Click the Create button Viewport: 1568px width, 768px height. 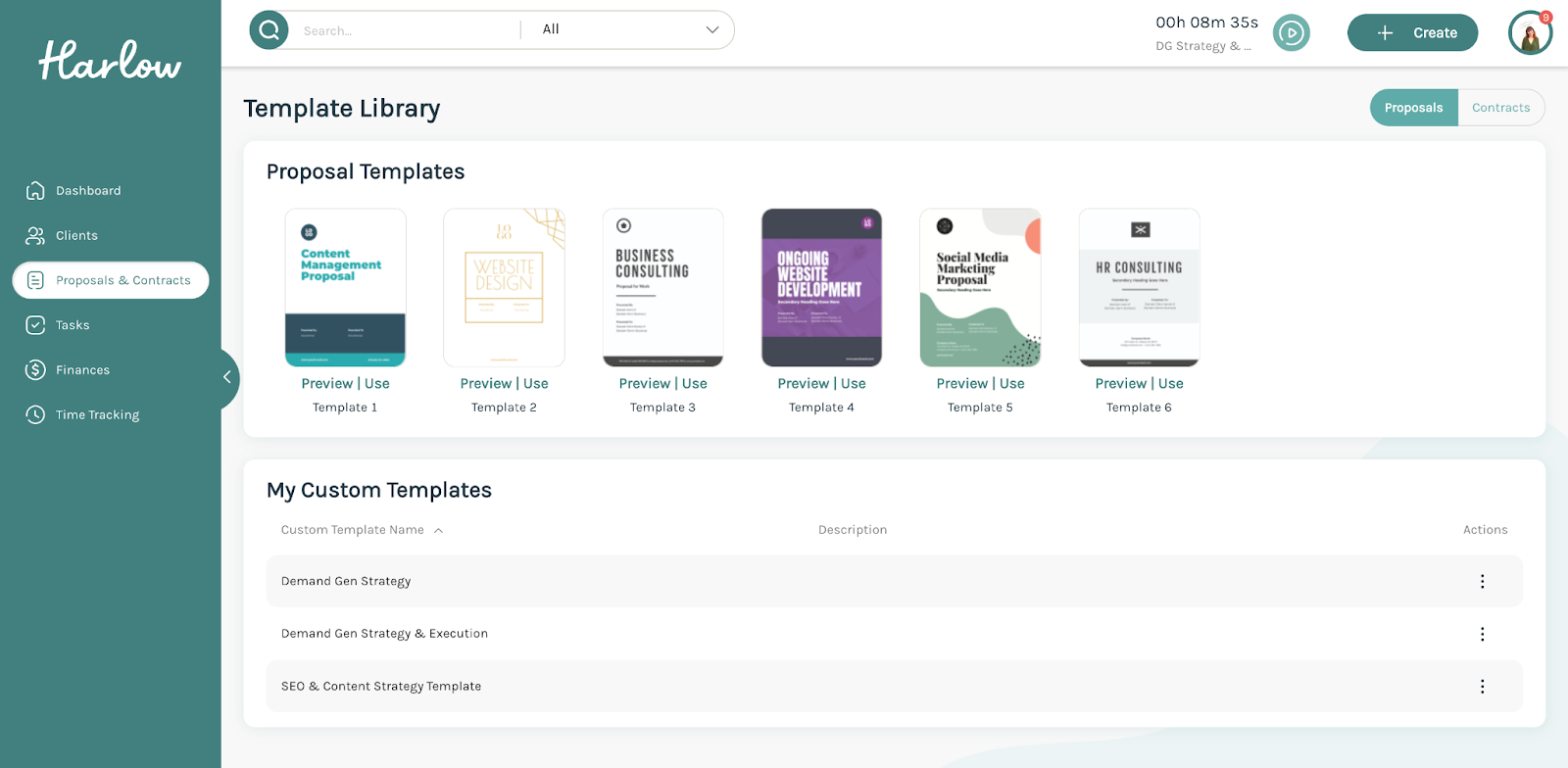click(x=1412, y=33)
